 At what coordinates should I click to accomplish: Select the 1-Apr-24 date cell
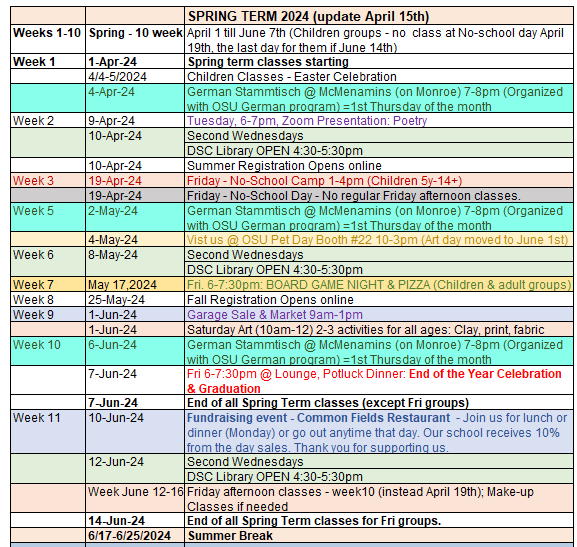pos(135,61)
